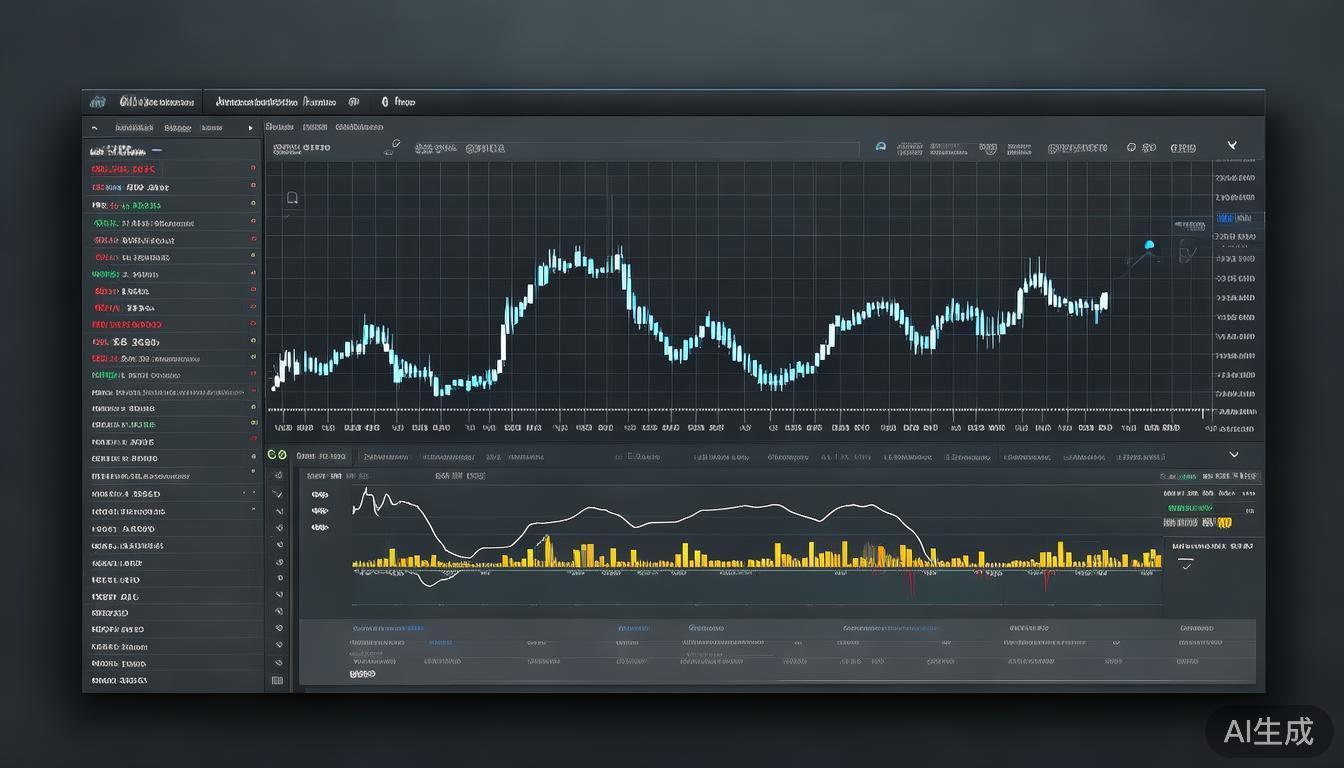Click the green double-circle icon above the indicator panel

click(x=276, y=455)
